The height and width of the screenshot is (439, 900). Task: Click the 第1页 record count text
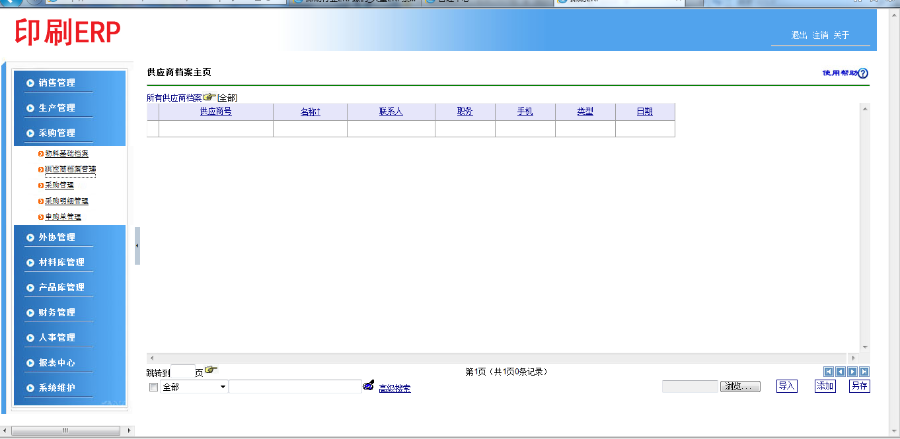pyautogui.click(x=506, y=372)
